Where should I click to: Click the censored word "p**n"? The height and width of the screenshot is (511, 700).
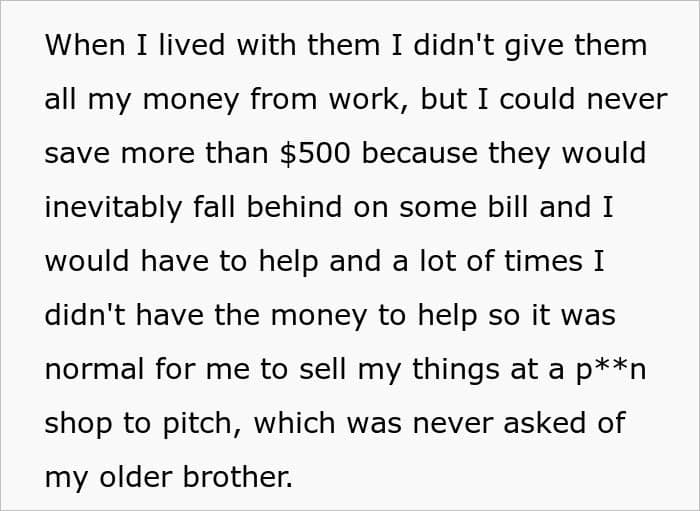click(x=611, y=369)
